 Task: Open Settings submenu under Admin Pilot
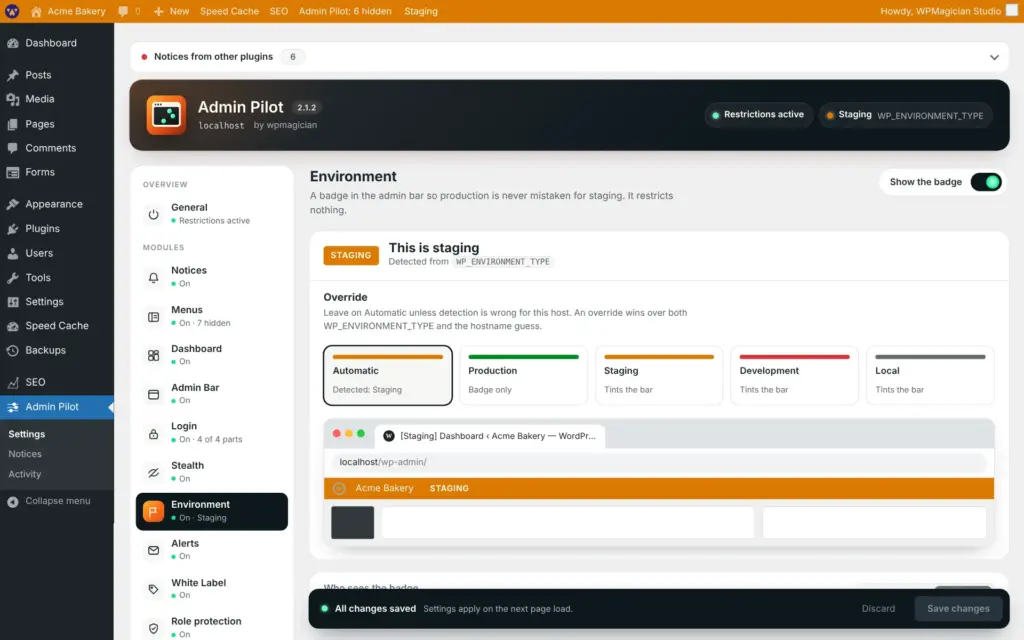click(x=27, y=434)
